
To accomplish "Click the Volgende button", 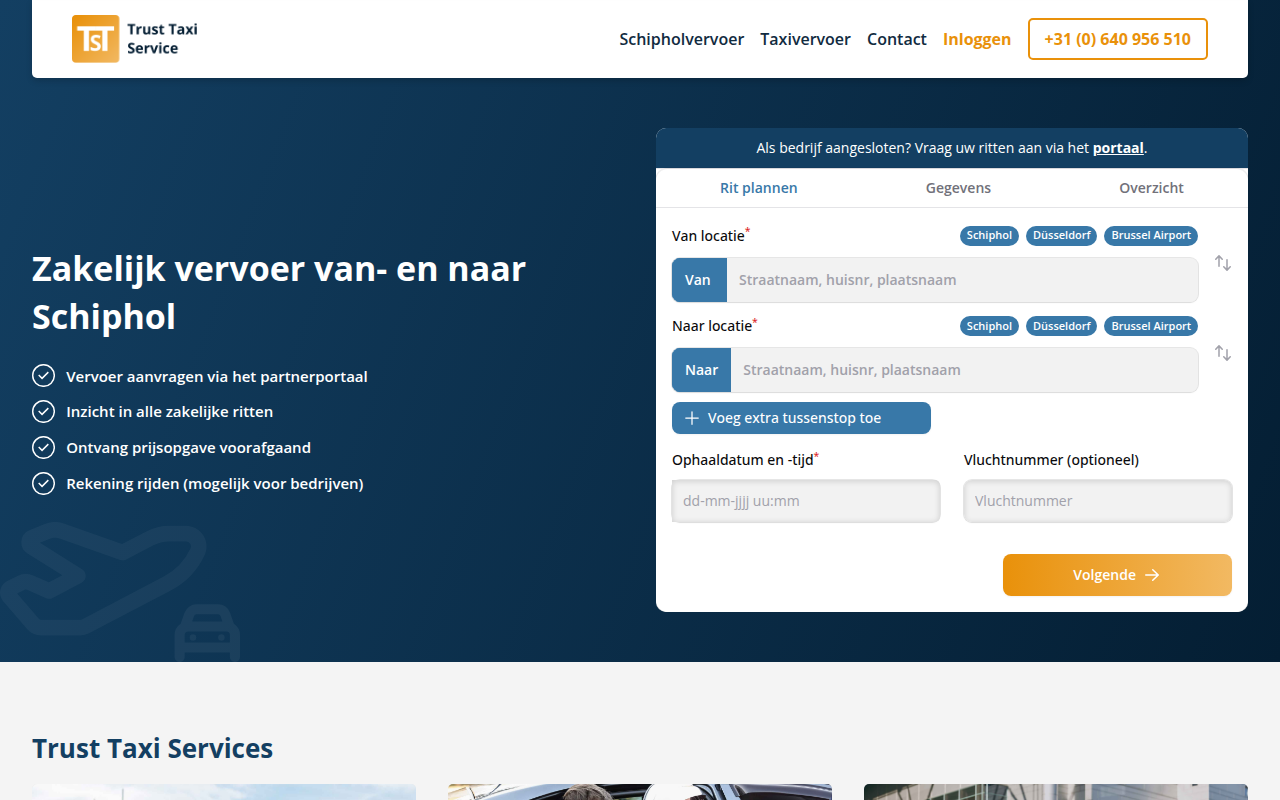I will click(1117, 575).
